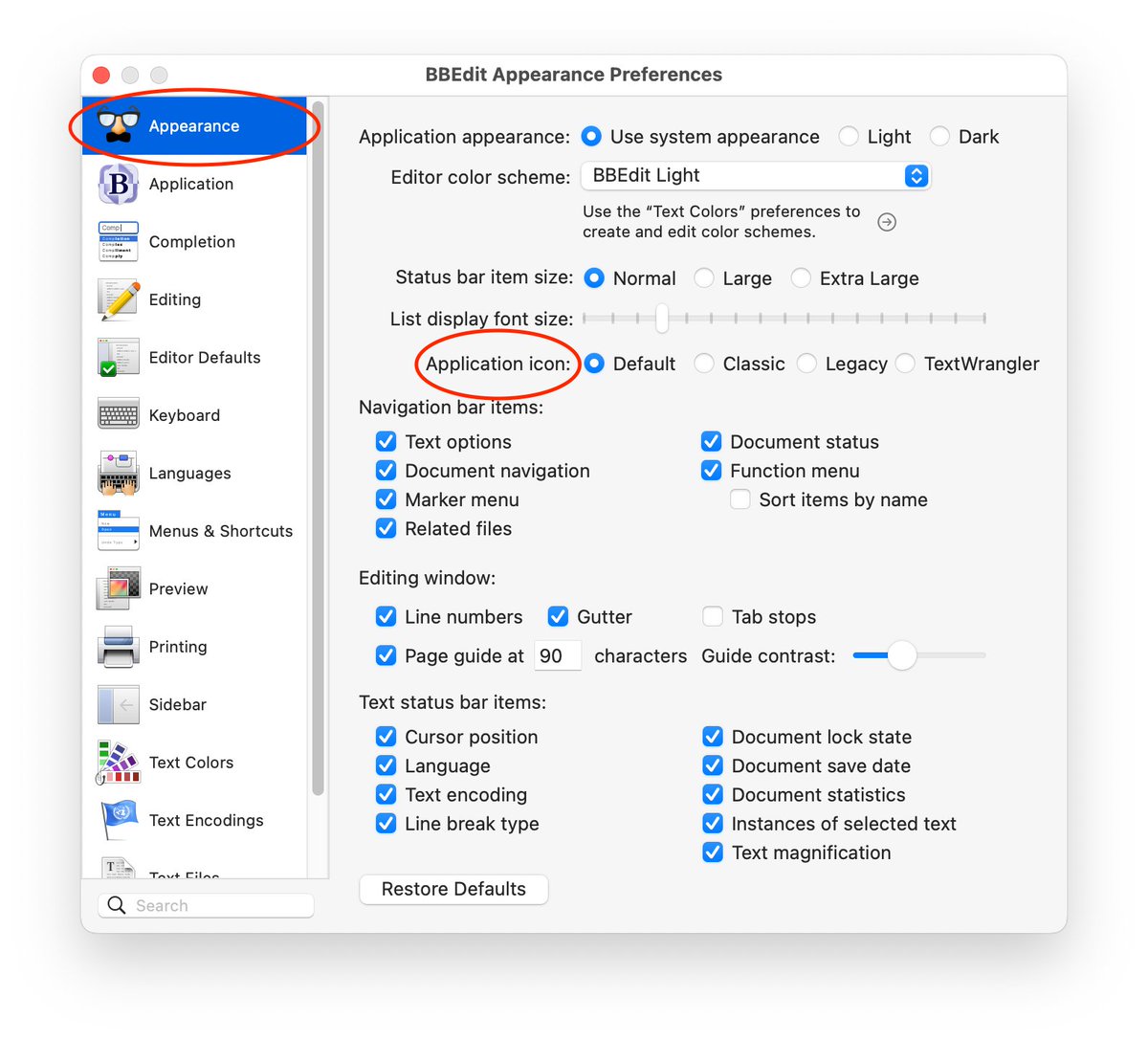1148x1040 pixels.
Task: Open Editor color scheme dropdown
Action: pos(756,175)
